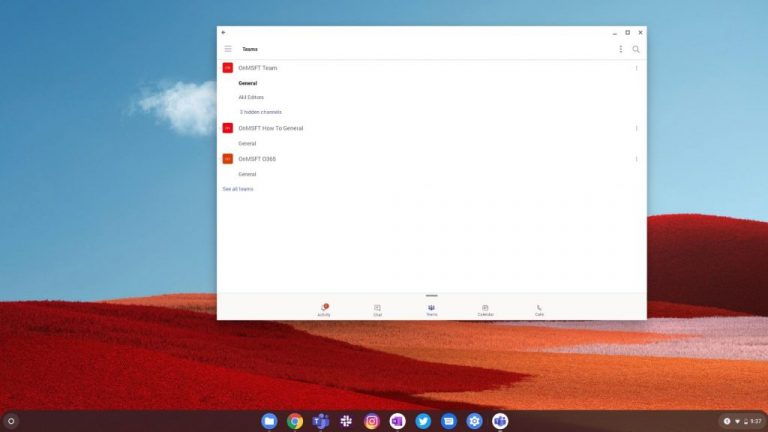Switch to the Calls tab

[539, 310]
